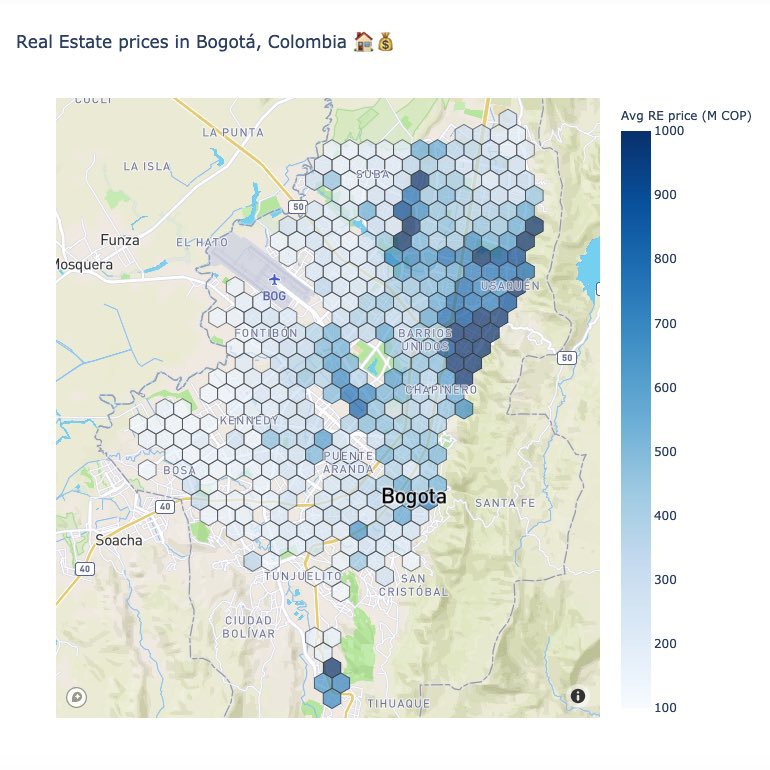The height and width of the screenshot is (770, 770).
Task: Click the 'Avg RE price (M COP)' legend title
Action: pos(686,116)
